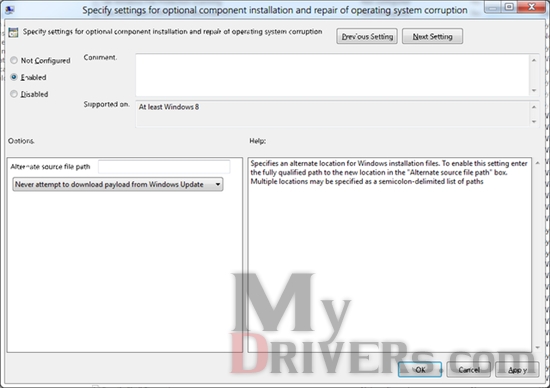Viewport: 550px width, 388px height.
Task: Click the Comment box scroll down arrow
Action: coord(534,90)
